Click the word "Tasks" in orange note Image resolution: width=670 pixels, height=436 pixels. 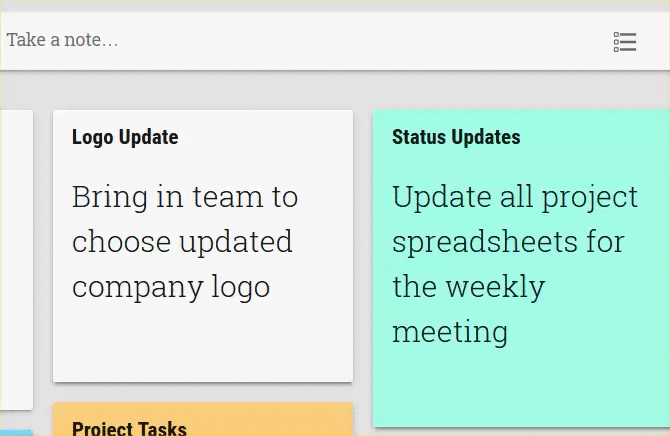(x=162, y=428)
